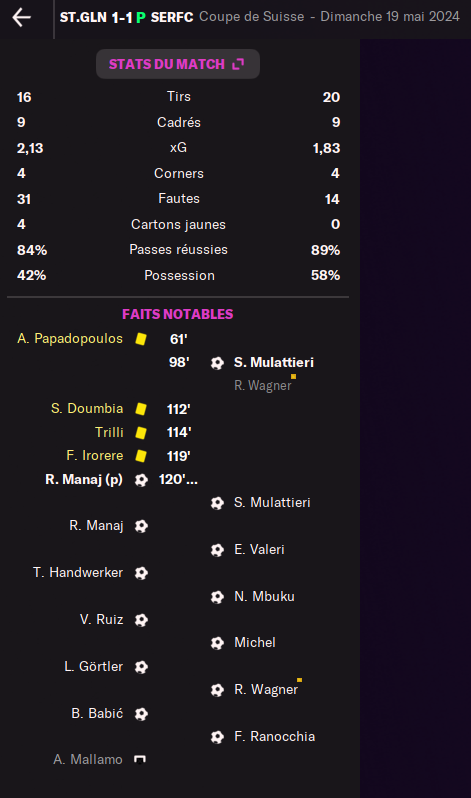Open the Stats du Match popout icon
This screenshot has width=471, height=798.
click(238, 64)
